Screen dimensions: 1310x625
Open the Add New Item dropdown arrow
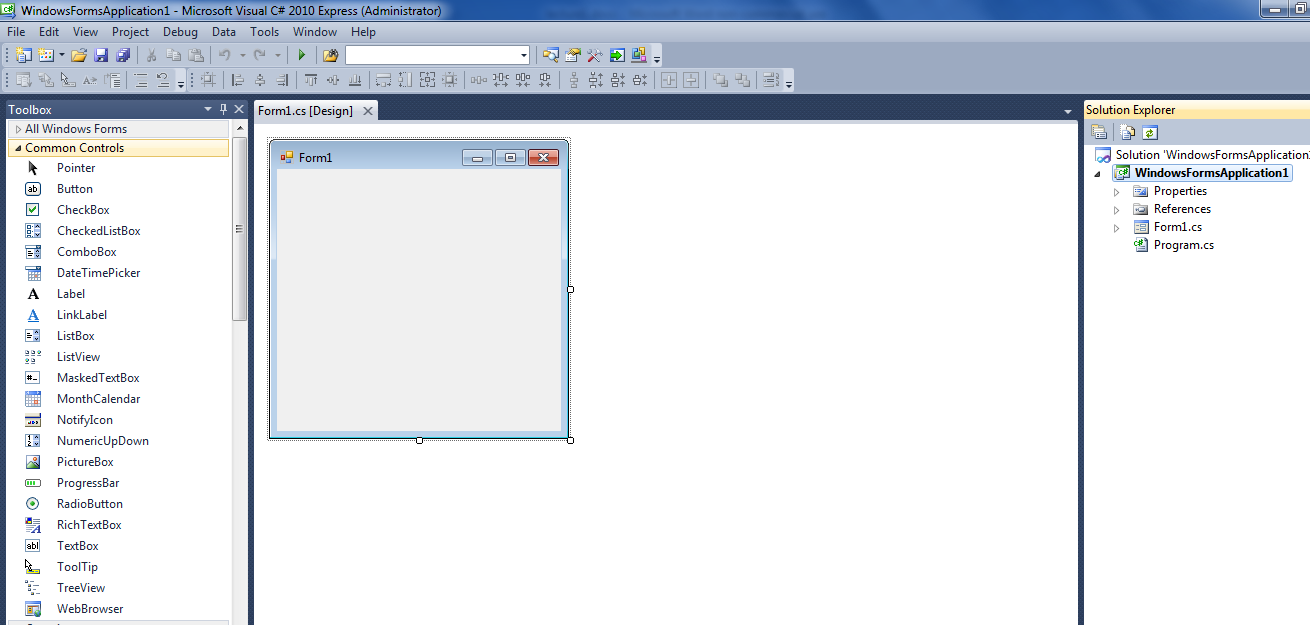tap(62, 55)
